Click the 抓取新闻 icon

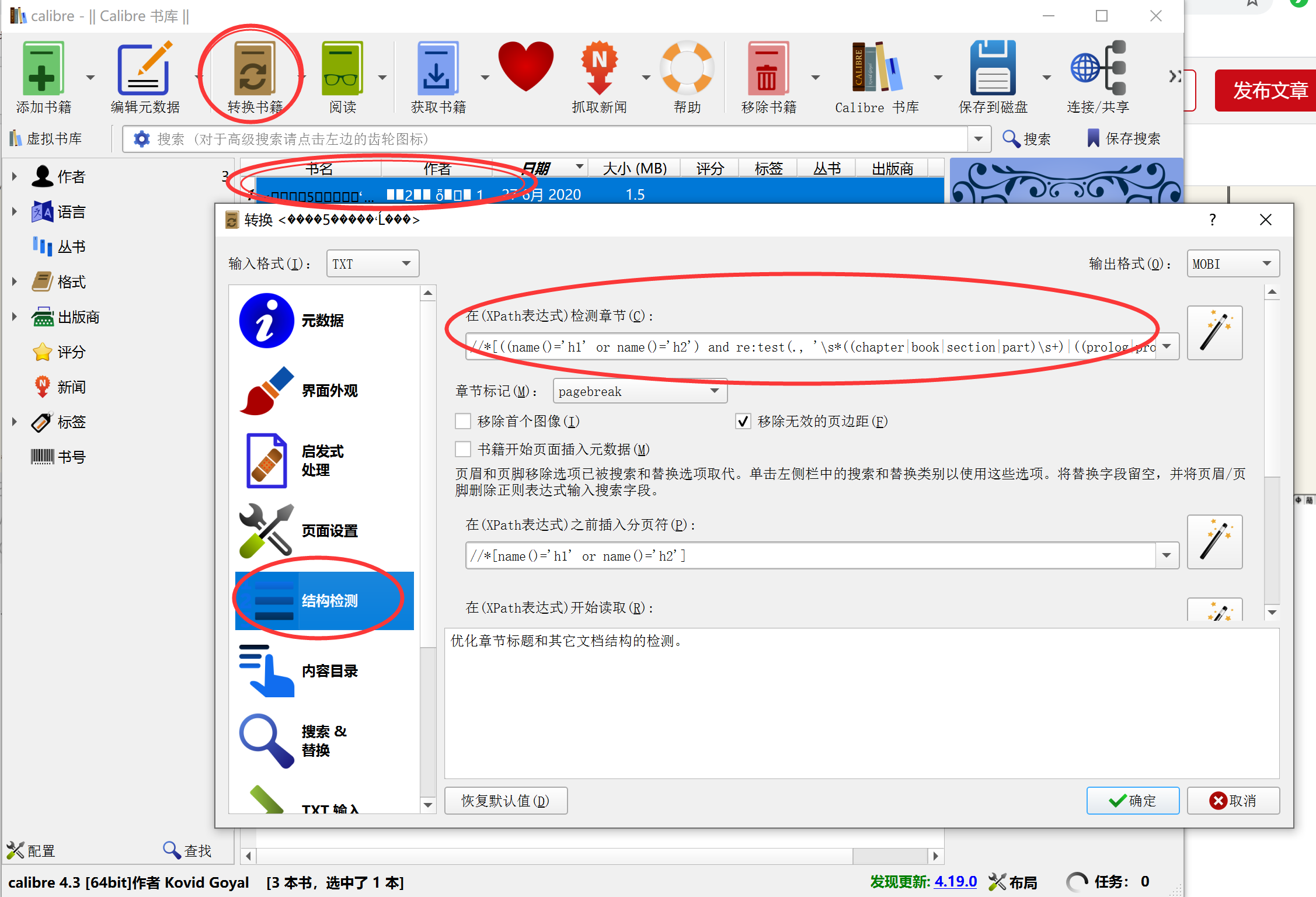tap(599, 67)
